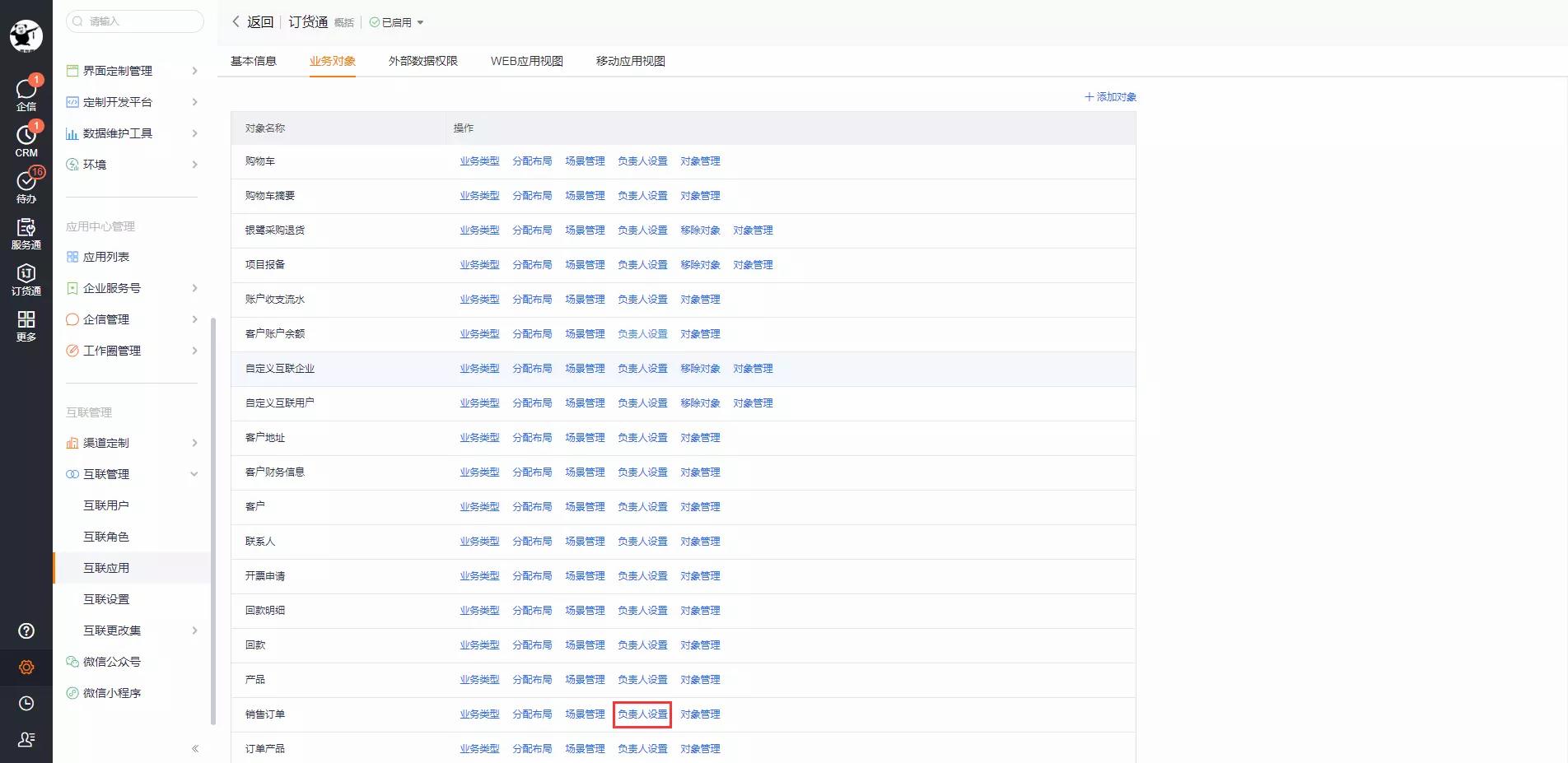Click 对象管理 for 开票申请
The height and width of the screenshot is (763, 1568).
point(700,576)
